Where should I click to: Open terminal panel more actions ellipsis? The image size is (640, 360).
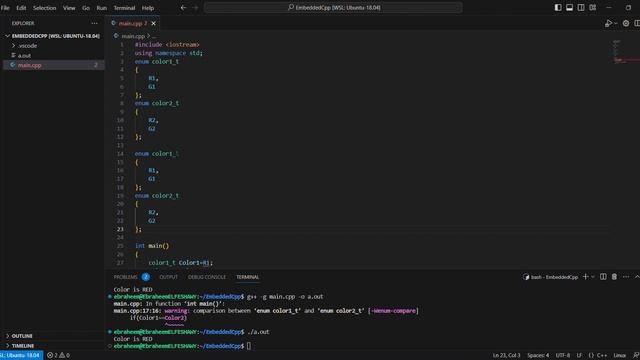tap(626, 277)
